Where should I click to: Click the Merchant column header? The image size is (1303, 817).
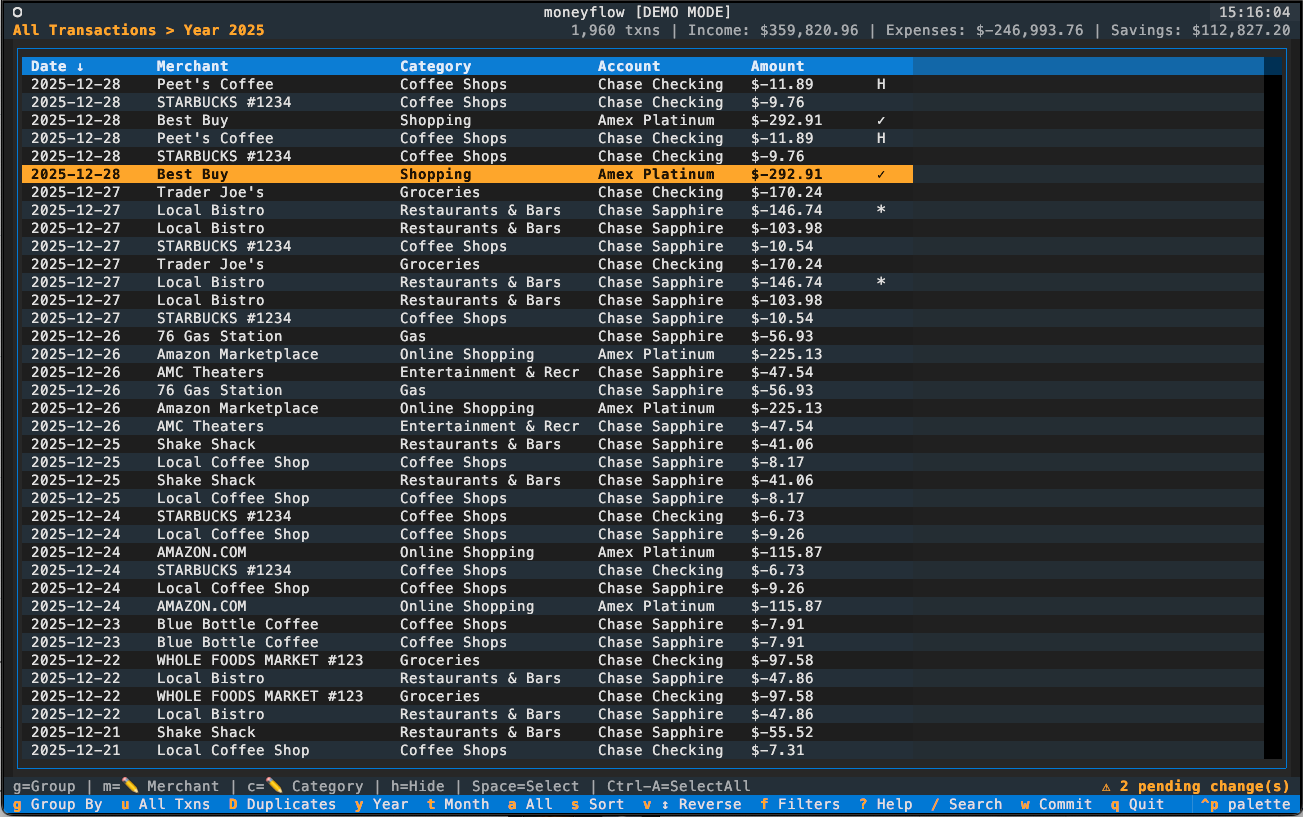coord(193,66)
